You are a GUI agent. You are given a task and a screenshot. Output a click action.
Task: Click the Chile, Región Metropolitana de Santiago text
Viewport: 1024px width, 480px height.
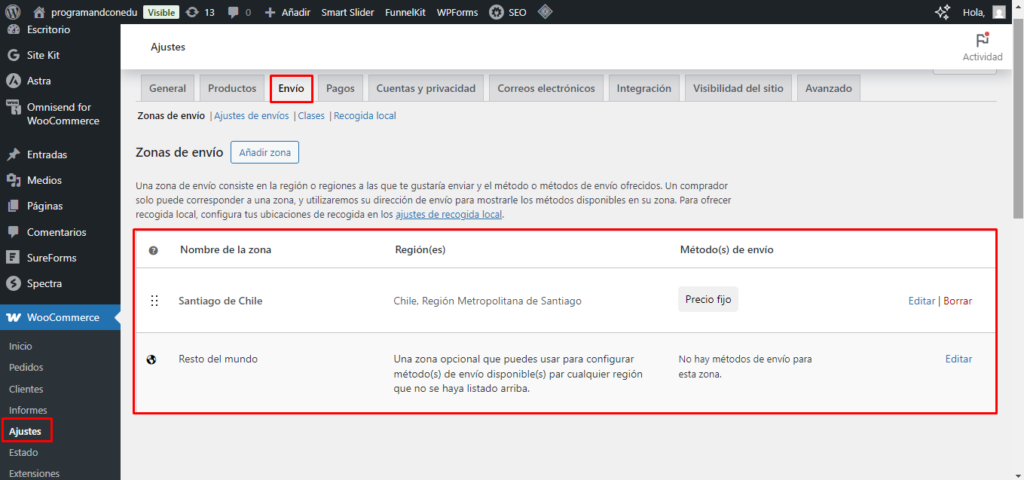(x=487, y=301)
